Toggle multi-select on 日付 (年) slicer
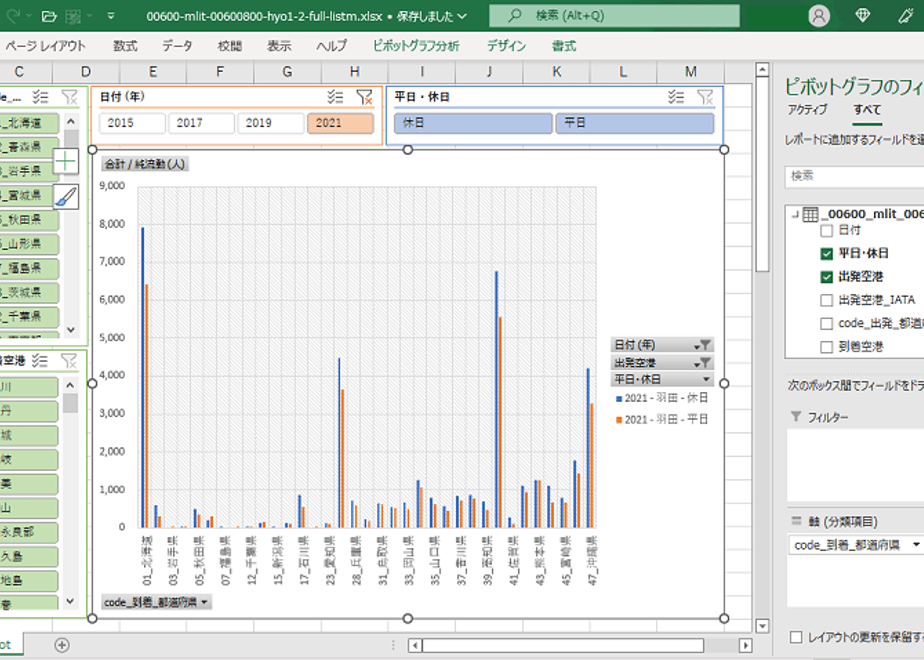924x660 pixels. [335, 97]
